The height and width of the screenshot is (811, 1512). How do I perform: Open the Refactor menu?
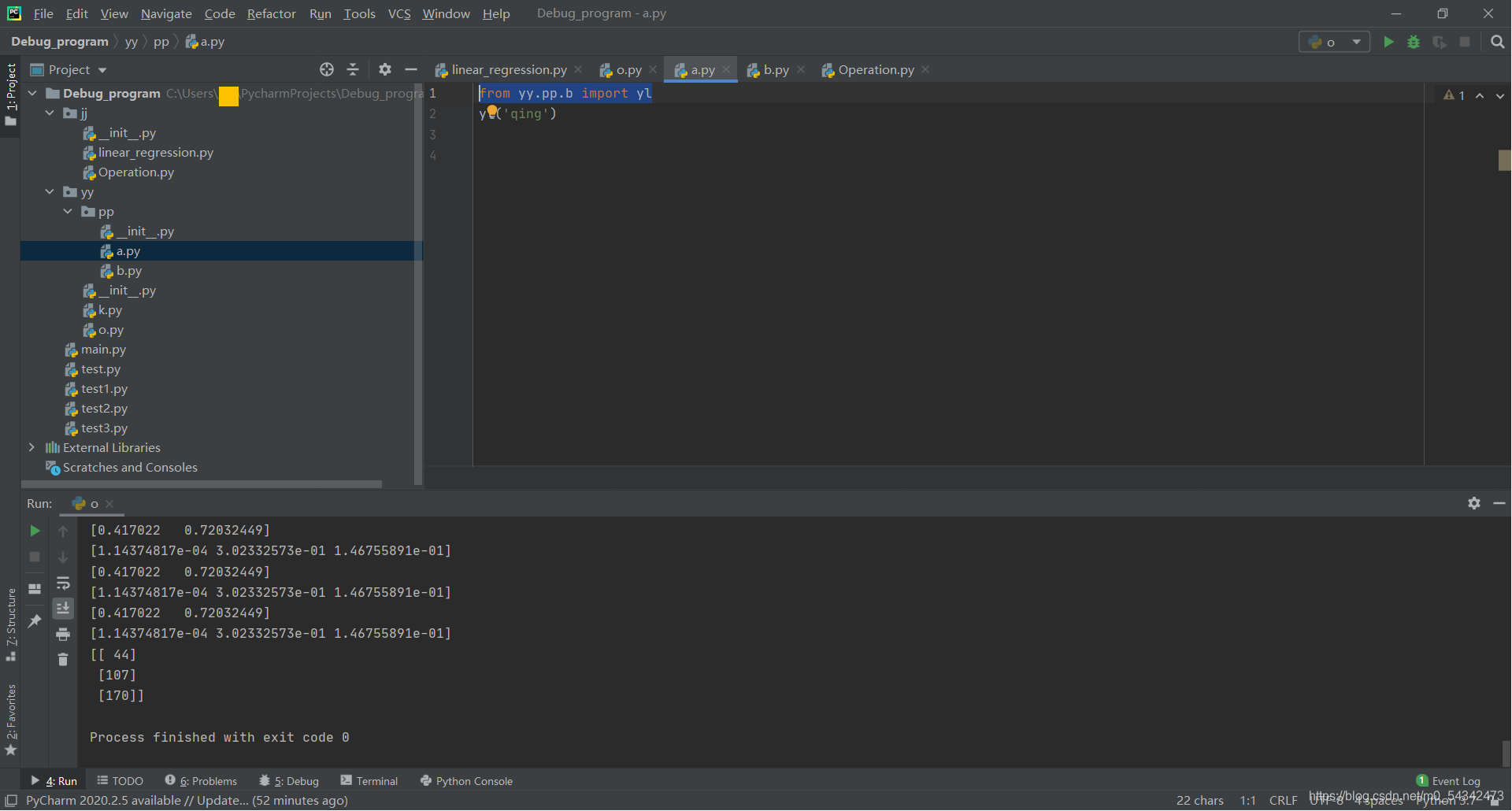(271, 13)
